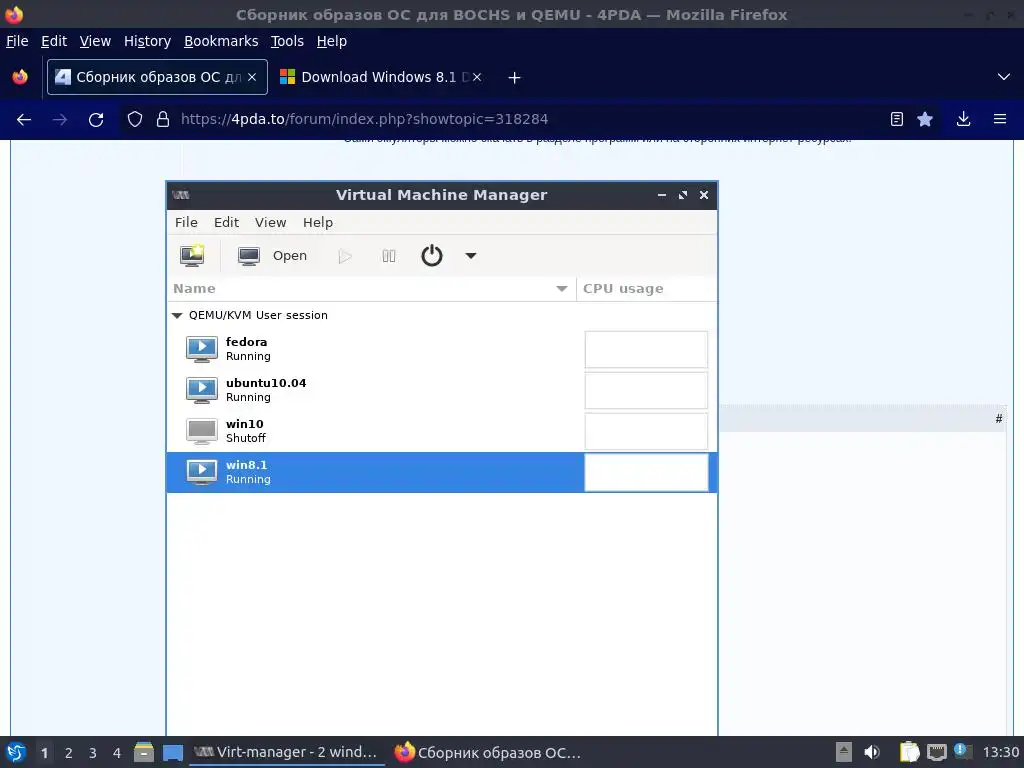Shut down VM power icon

coord(432,255)
